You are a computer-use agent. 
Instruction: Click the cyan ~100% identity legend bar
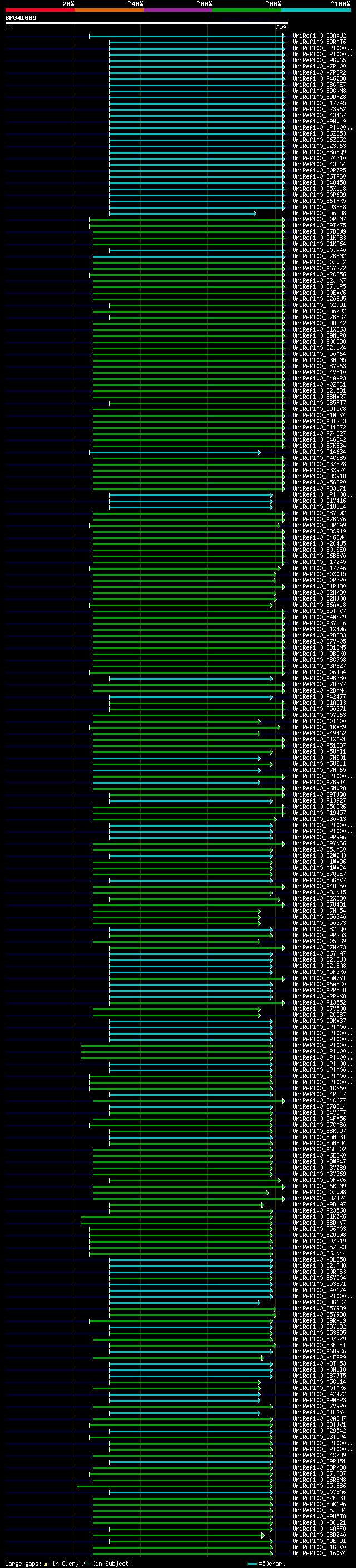316,10
